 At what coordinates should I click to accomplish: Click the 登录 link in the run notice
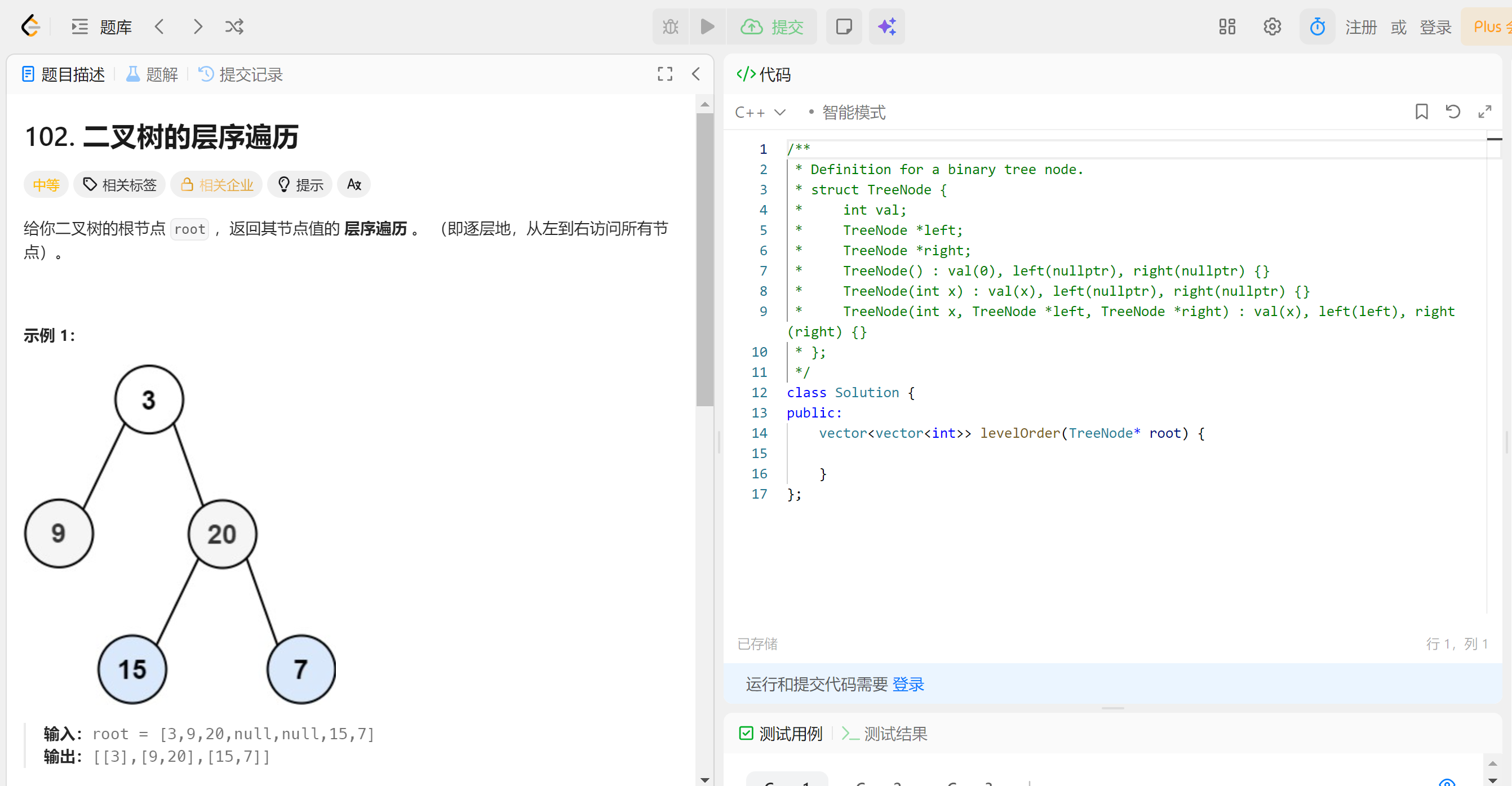907,684
